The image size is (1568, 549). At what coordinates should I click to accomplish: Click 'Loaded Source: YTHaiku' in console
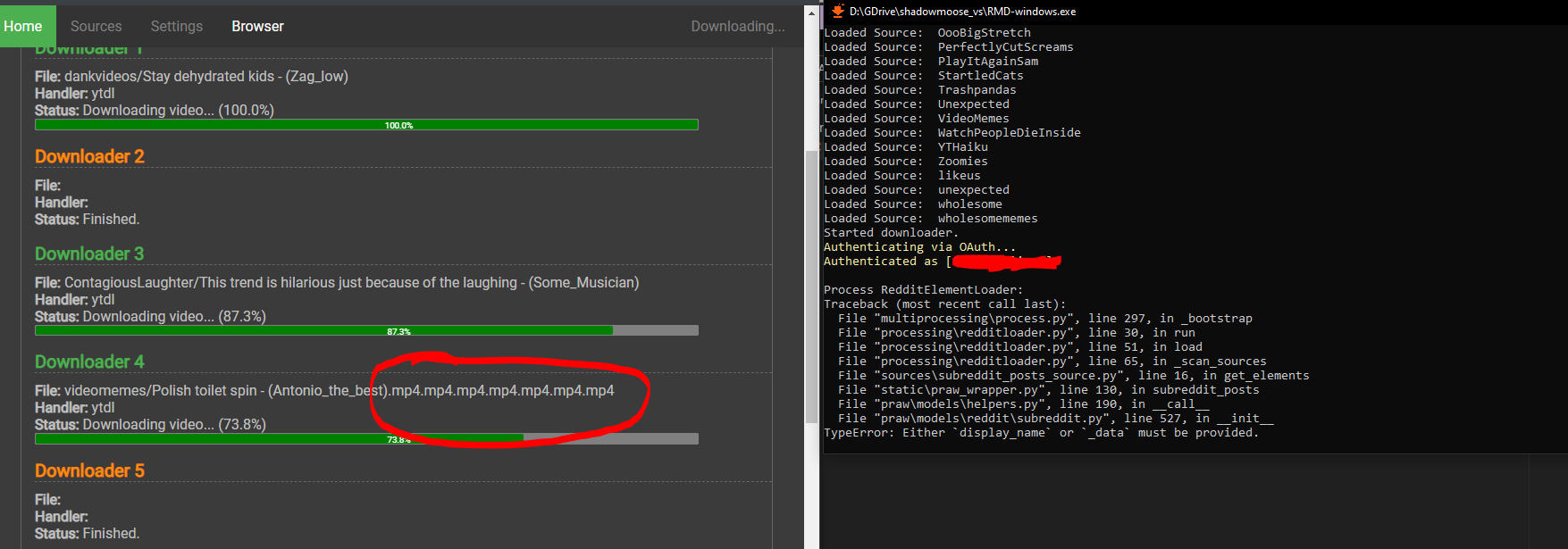coord(906,147)
